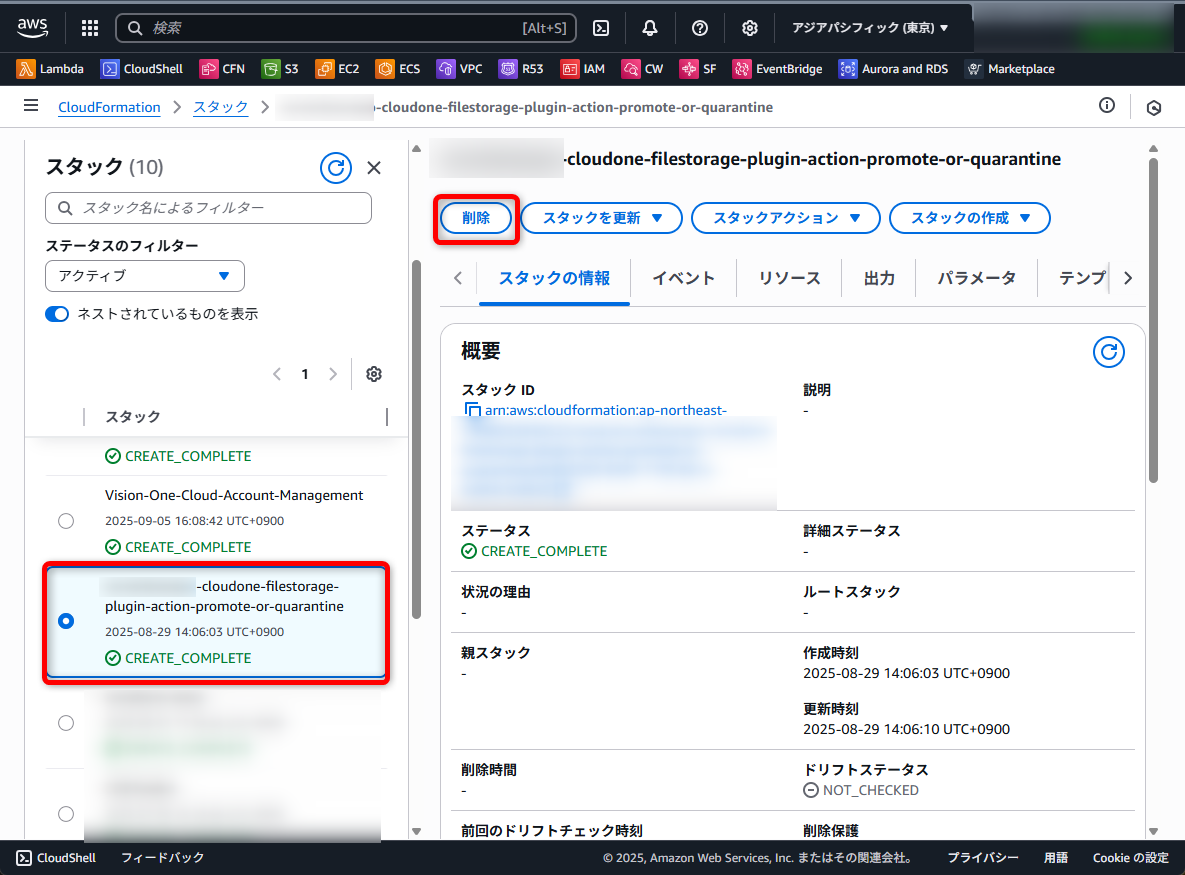Click the フィードバック footer link
Viewport: 1185px width, 875px height.
162,858
